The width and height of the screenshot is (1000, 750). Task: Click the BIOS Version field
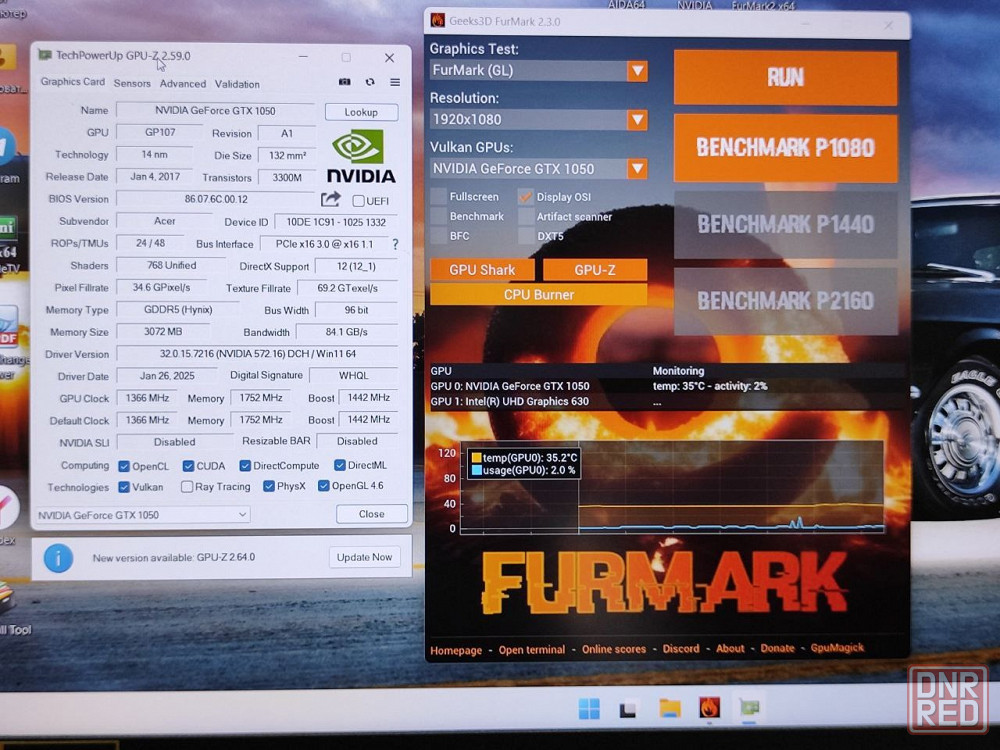[216, 200]
